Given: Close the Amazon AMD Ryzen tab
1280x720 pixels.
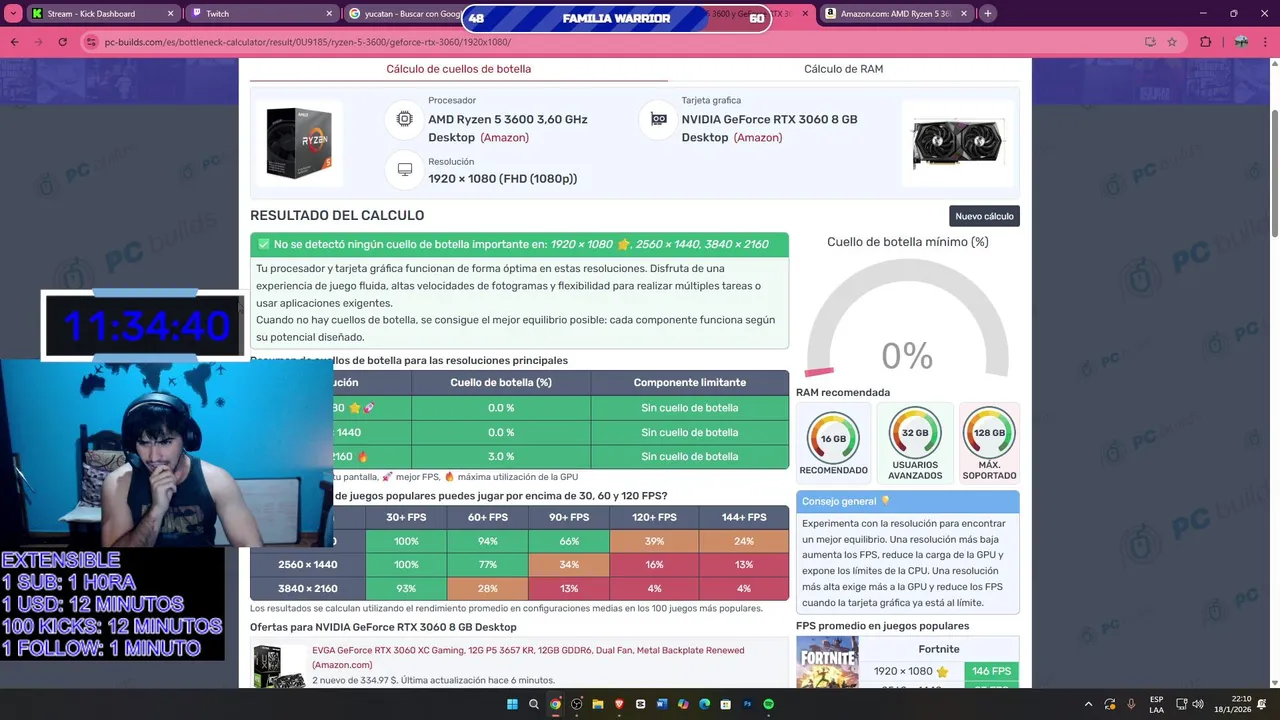Looking at the screenshot, I should 963,14.
